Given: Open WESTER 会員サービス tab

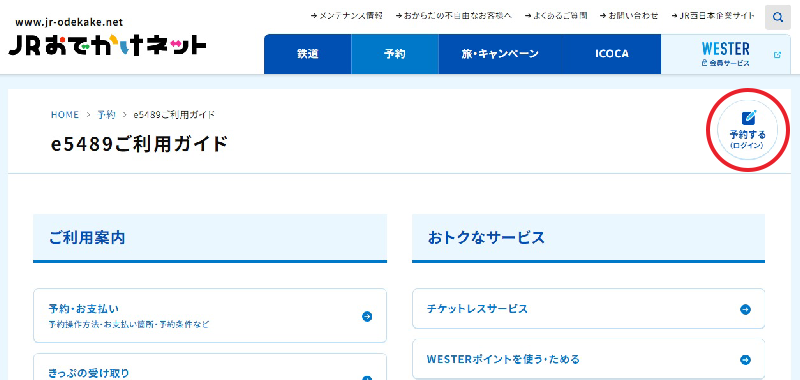Looking at the screenshot, I should 726,54.
